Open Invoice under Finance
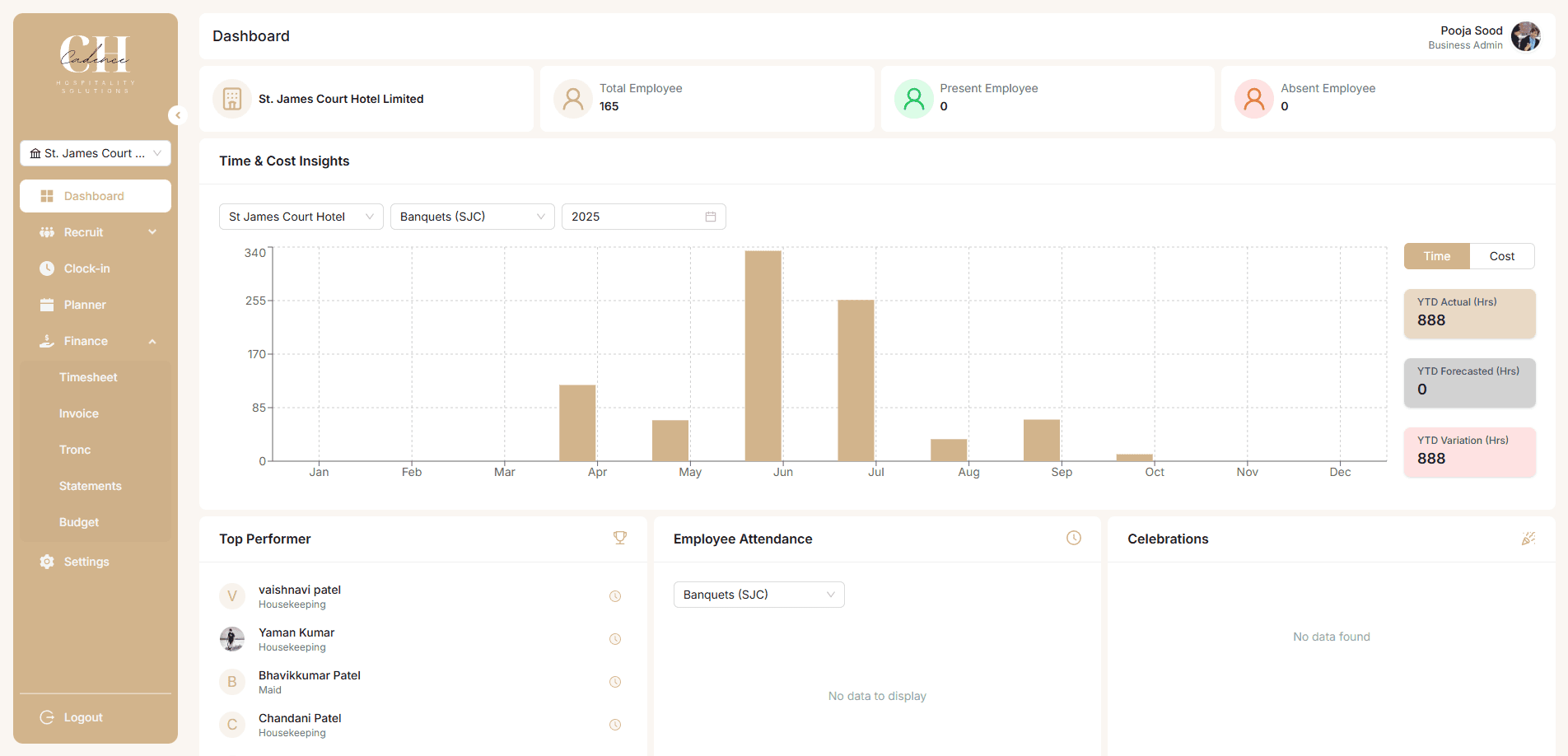The width and height of the screenshot is (1568, 756). tap(96, 413)
